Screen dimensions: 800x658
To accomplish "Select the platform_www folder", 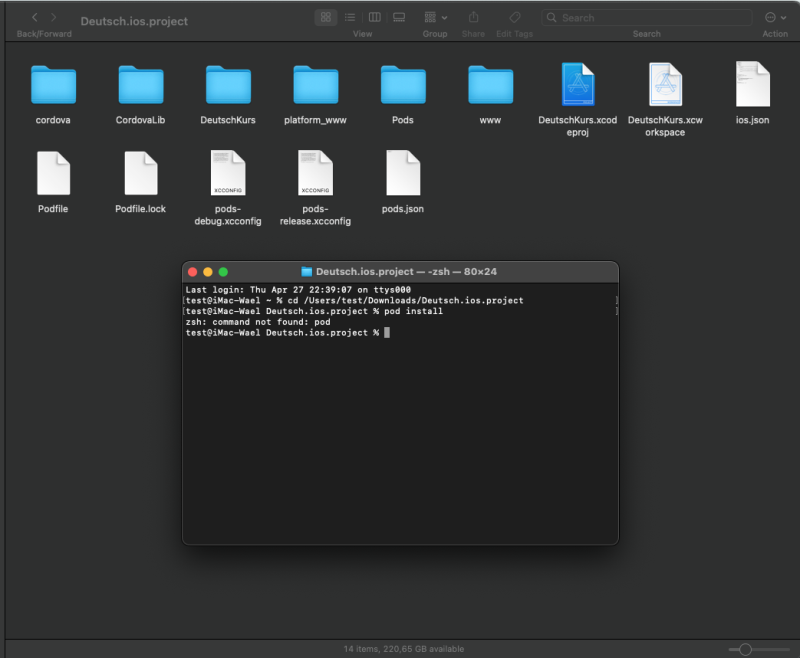I will [315, 85].
